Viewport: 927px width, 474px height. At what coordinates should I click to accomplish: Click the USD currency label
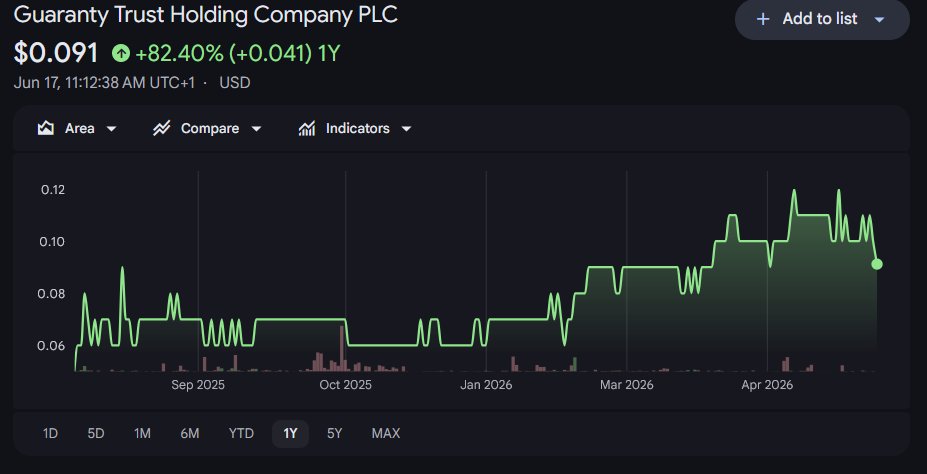click(235, 83)
